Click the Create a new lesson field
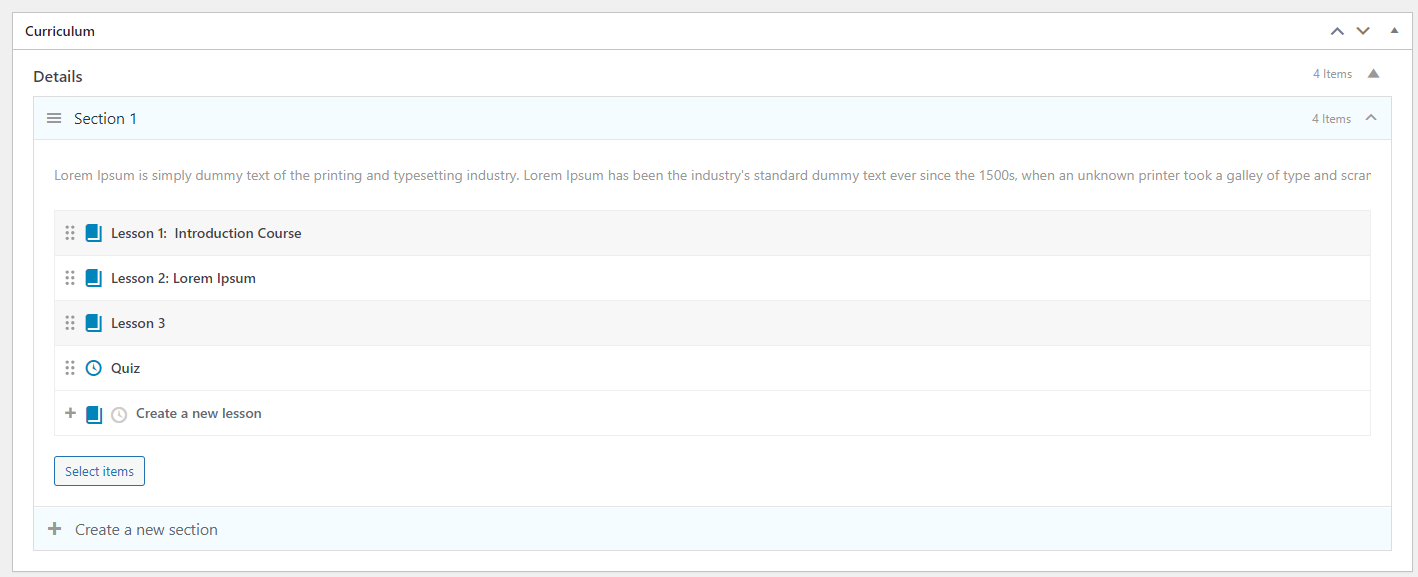1418x577 pixels. [750, 413]
